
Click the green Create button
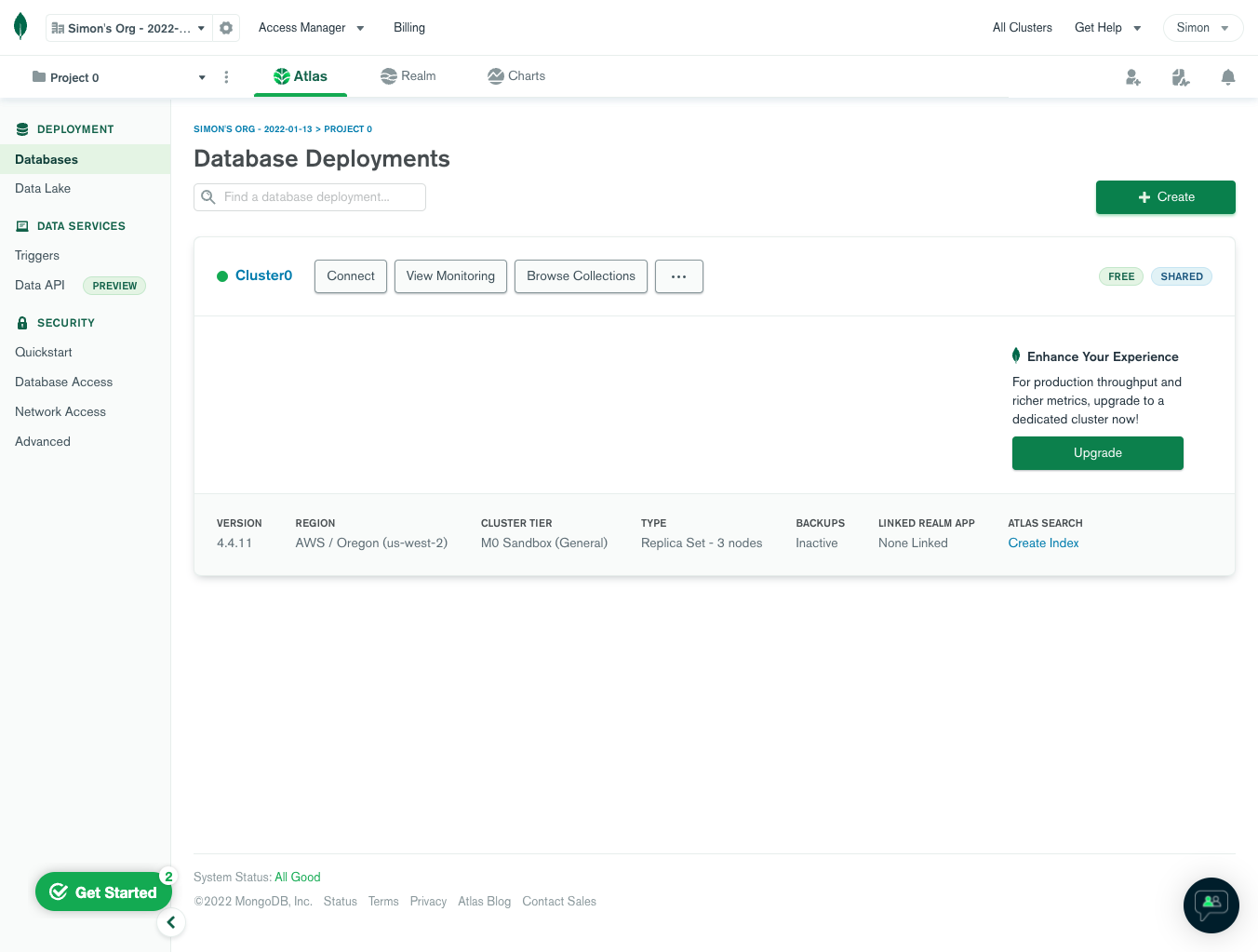tap(1166, 197)
